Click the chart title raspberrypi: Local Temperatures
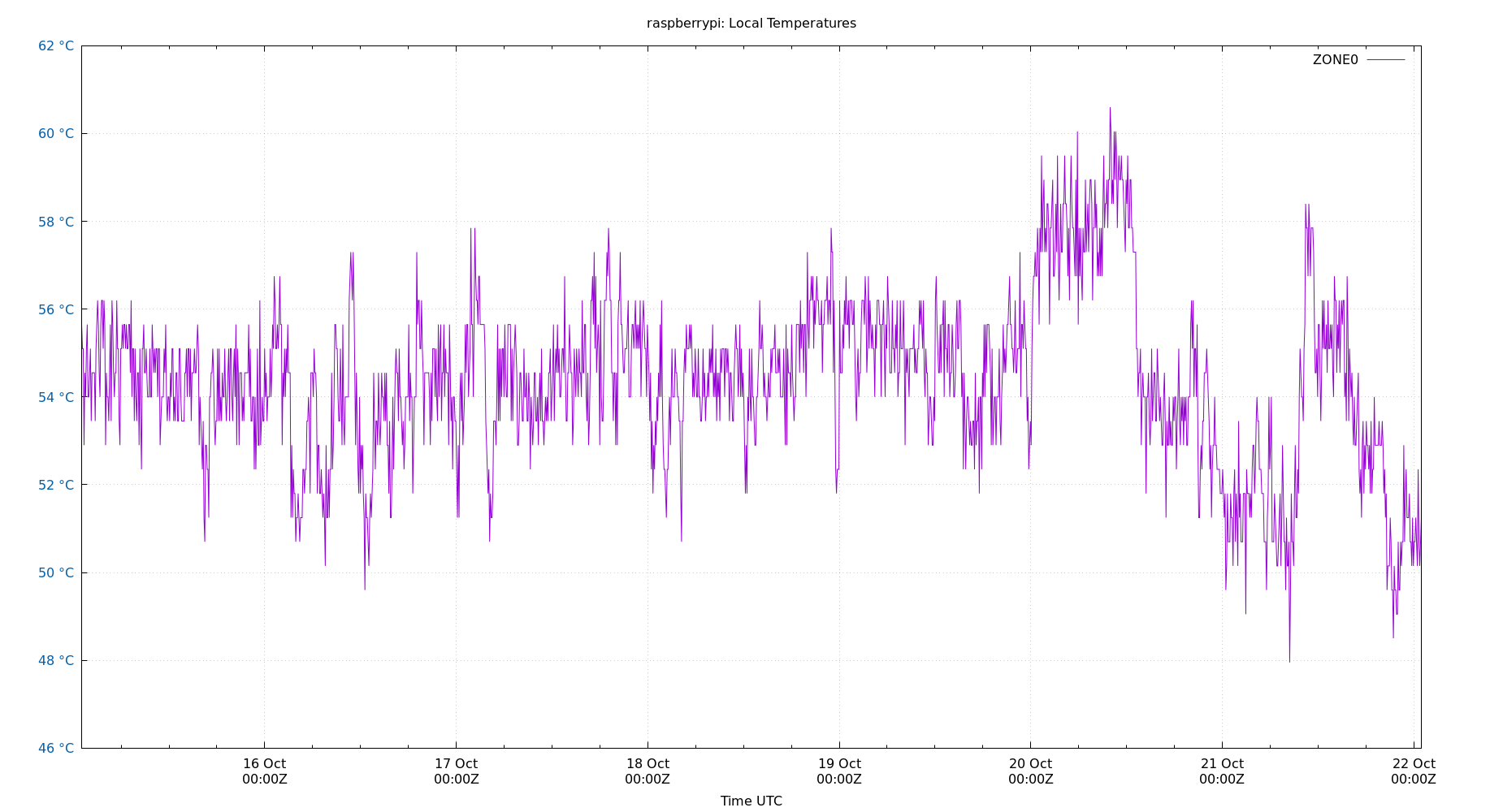 [751, 24]
